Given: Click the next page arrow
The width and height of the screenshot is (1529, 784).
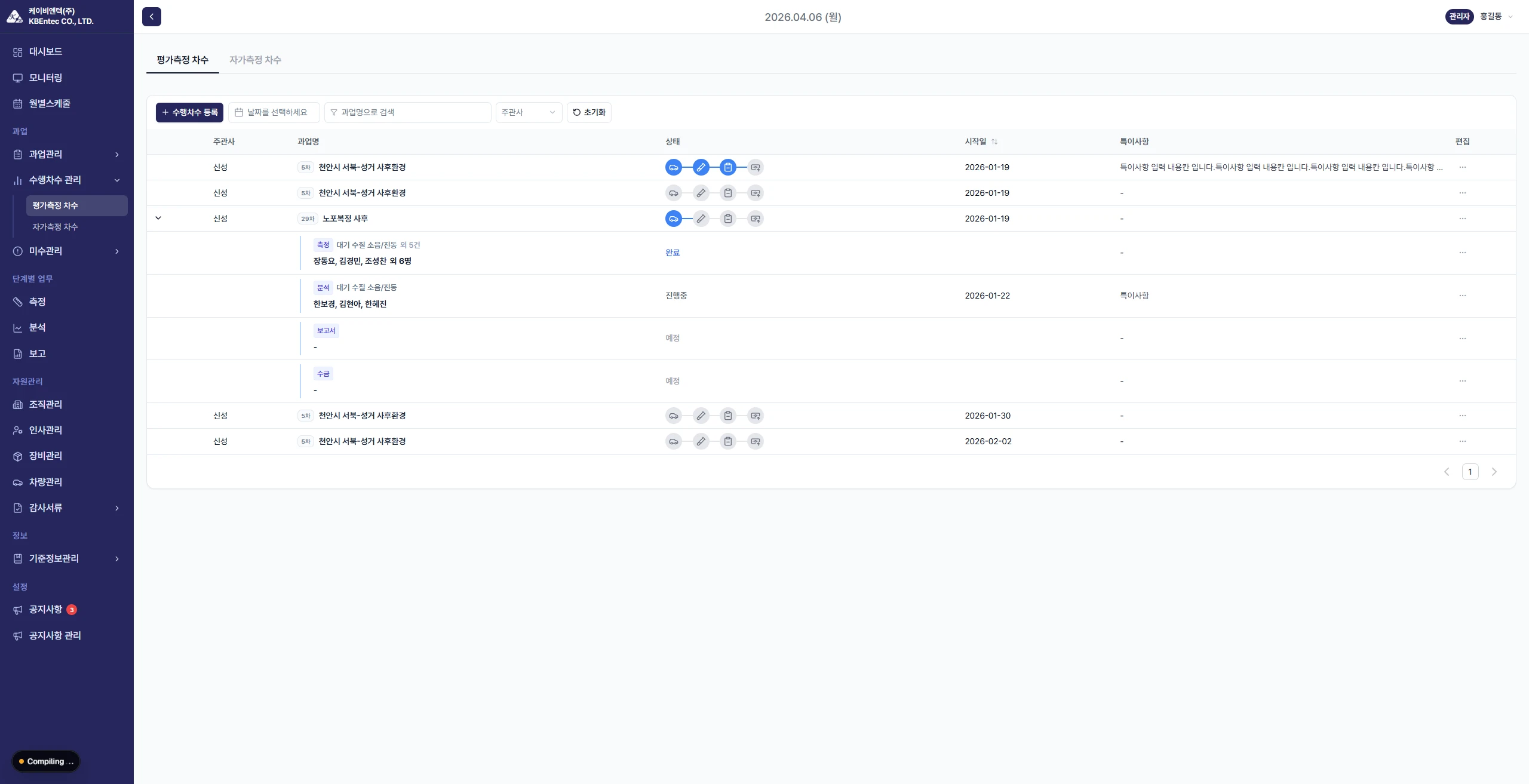Looking at the screenshot, I should click(x=1494, y=472).
